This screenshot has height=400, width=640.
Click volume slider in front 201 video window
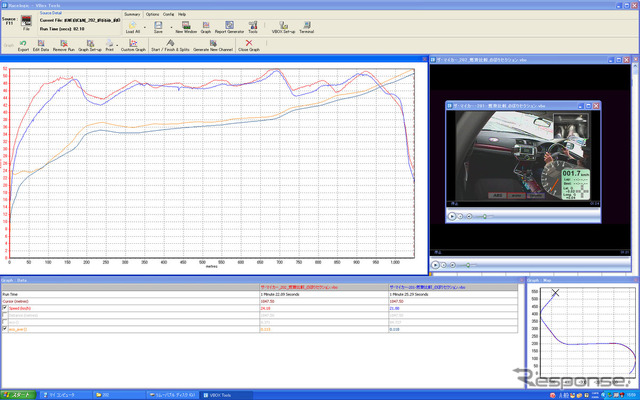point(484,216)
